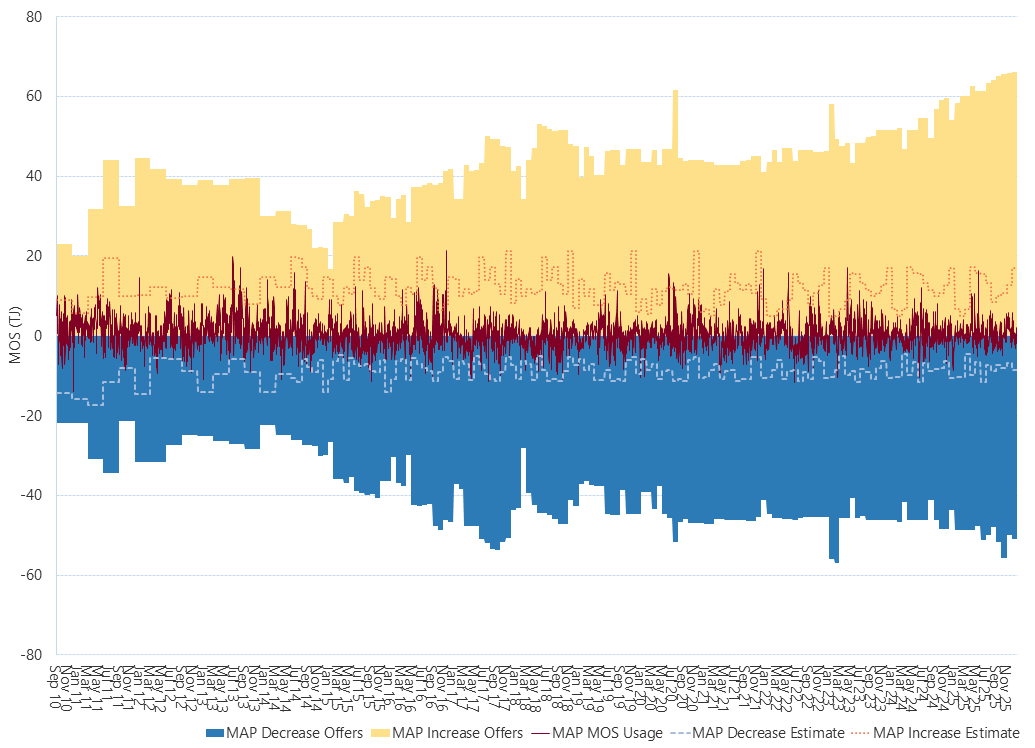Click the vertical axis label area
1035x748 pixels.
click(36, 335)
